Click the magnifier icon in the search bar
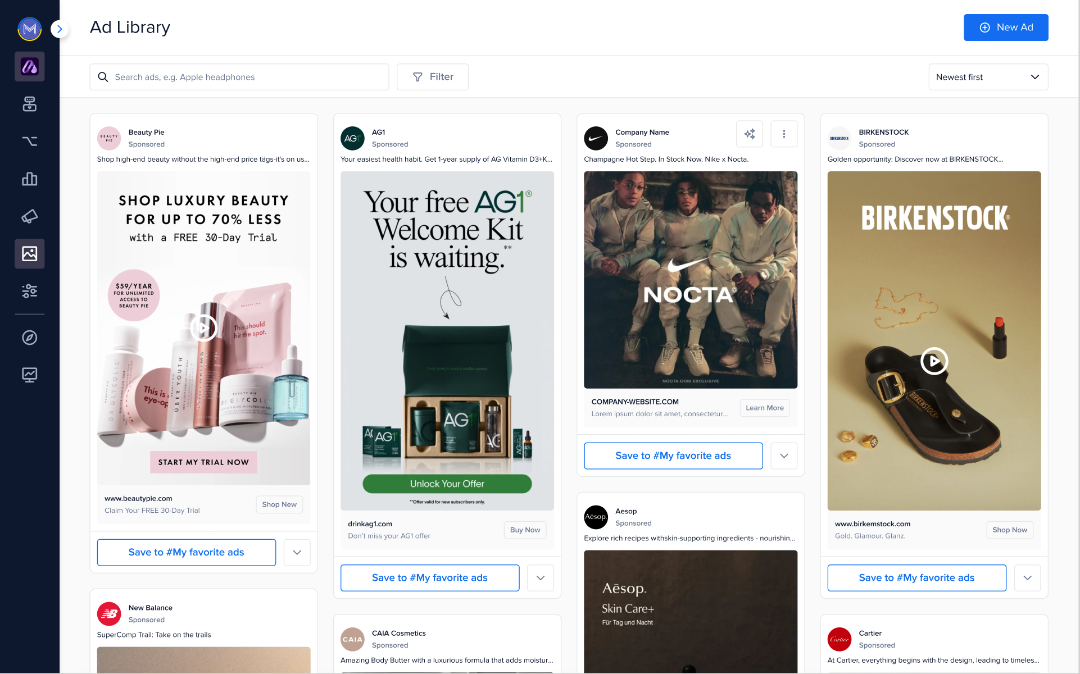Viewport: 1080px width, 674px height. coord(103,76)
